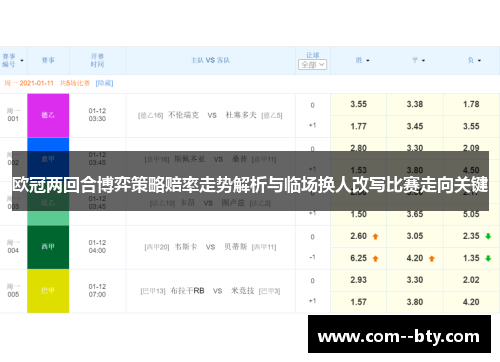This screenshot has width=500, height=362.
Task: Select the yellow 巴甲 league cell
Action: (48, 291)
